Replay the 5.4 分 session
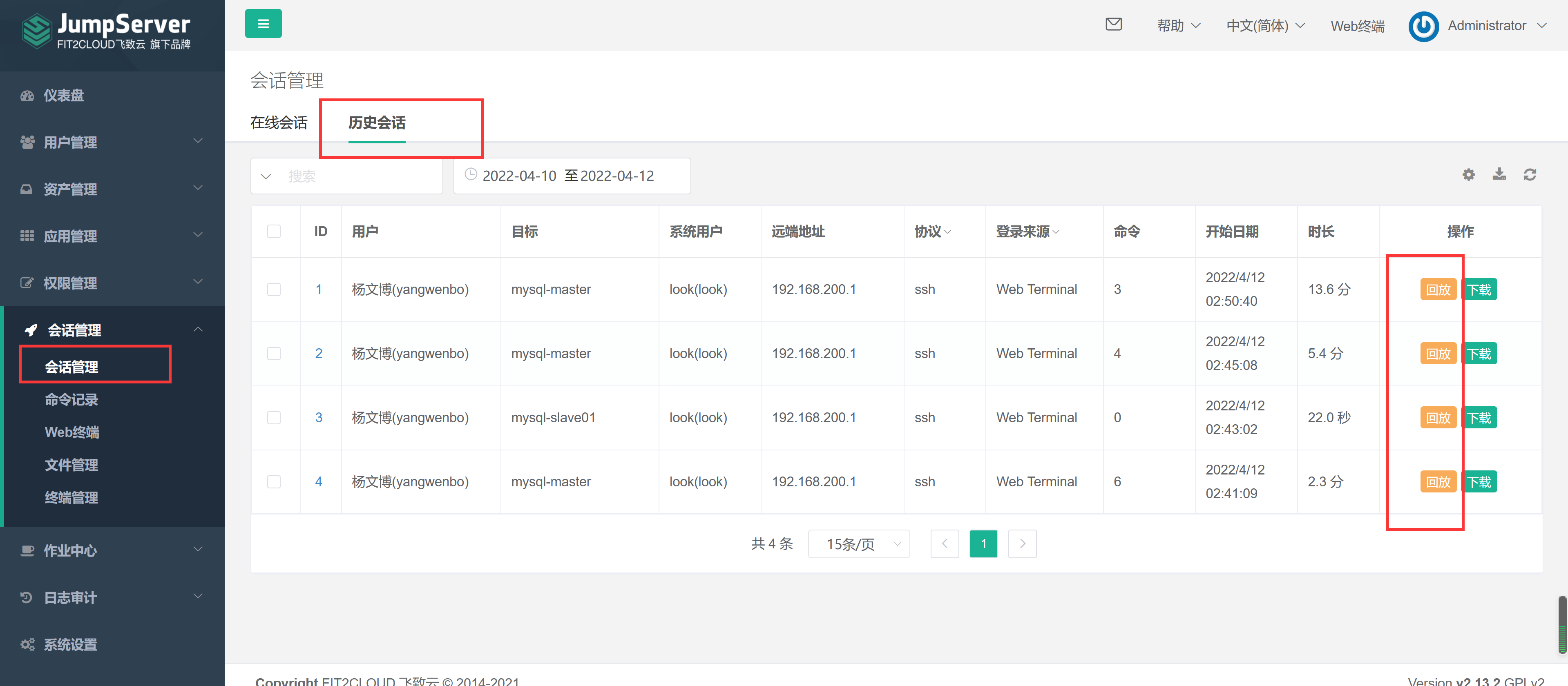The height and width of the screenshot is (686, 1568). [1438, 354]
